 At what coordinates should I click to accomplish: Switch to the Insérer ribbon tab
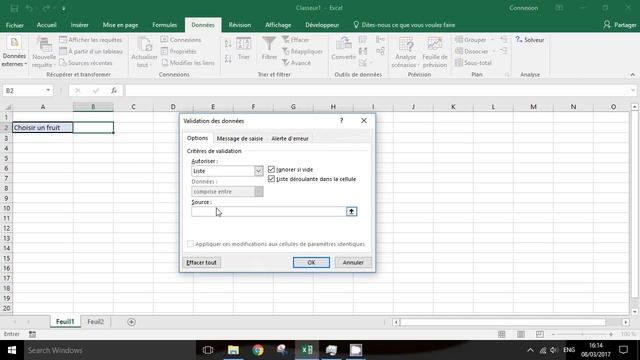[80, 25]
